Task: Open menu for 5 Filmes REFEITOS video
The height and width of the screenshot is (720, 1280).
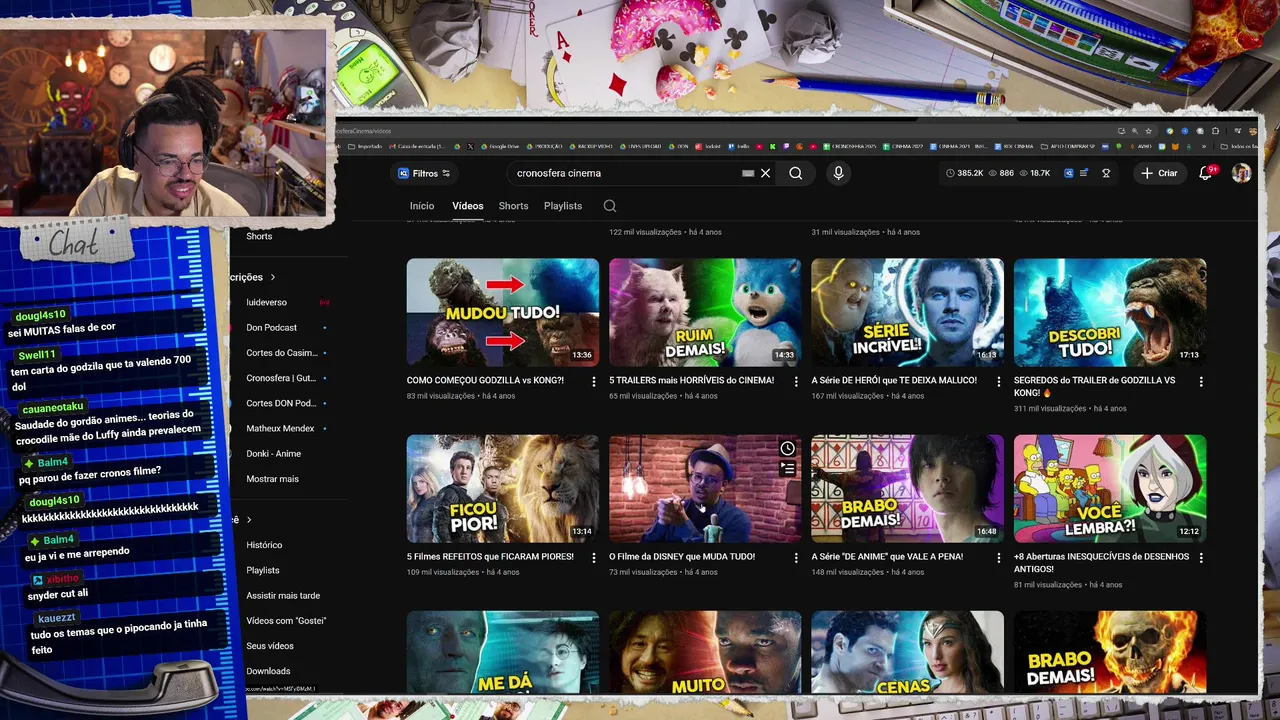Action: (x=594, y=558)
